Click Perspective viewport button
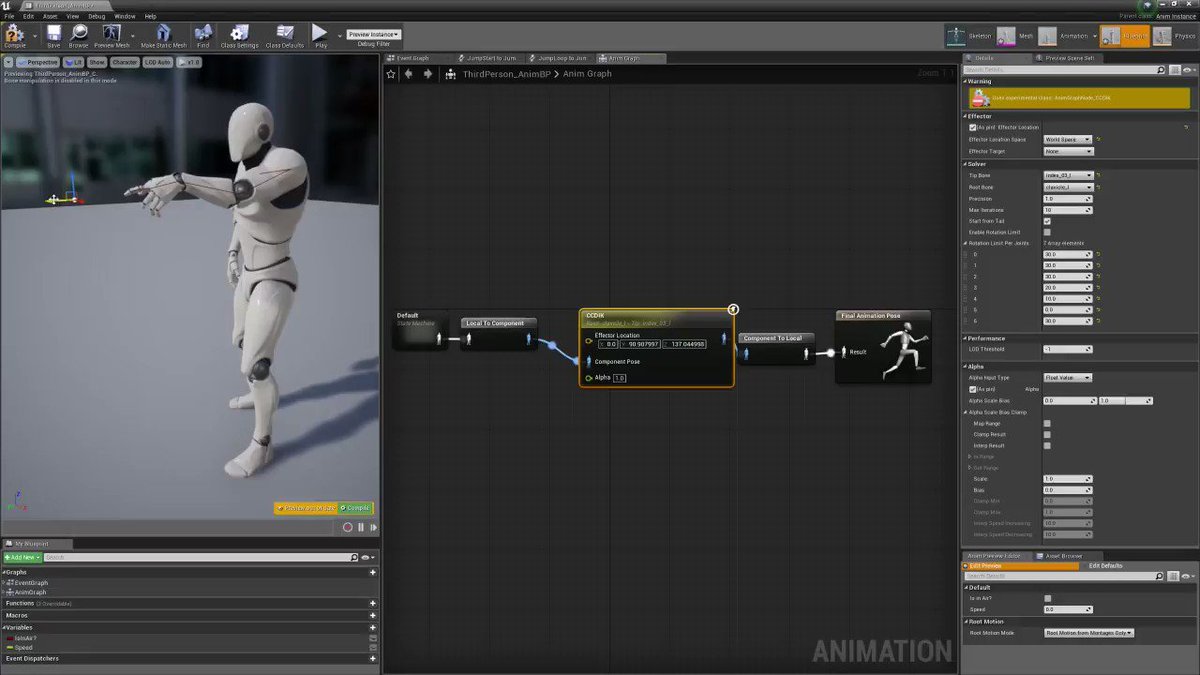The image size is (1200, 675). click(x=38, y=62)
